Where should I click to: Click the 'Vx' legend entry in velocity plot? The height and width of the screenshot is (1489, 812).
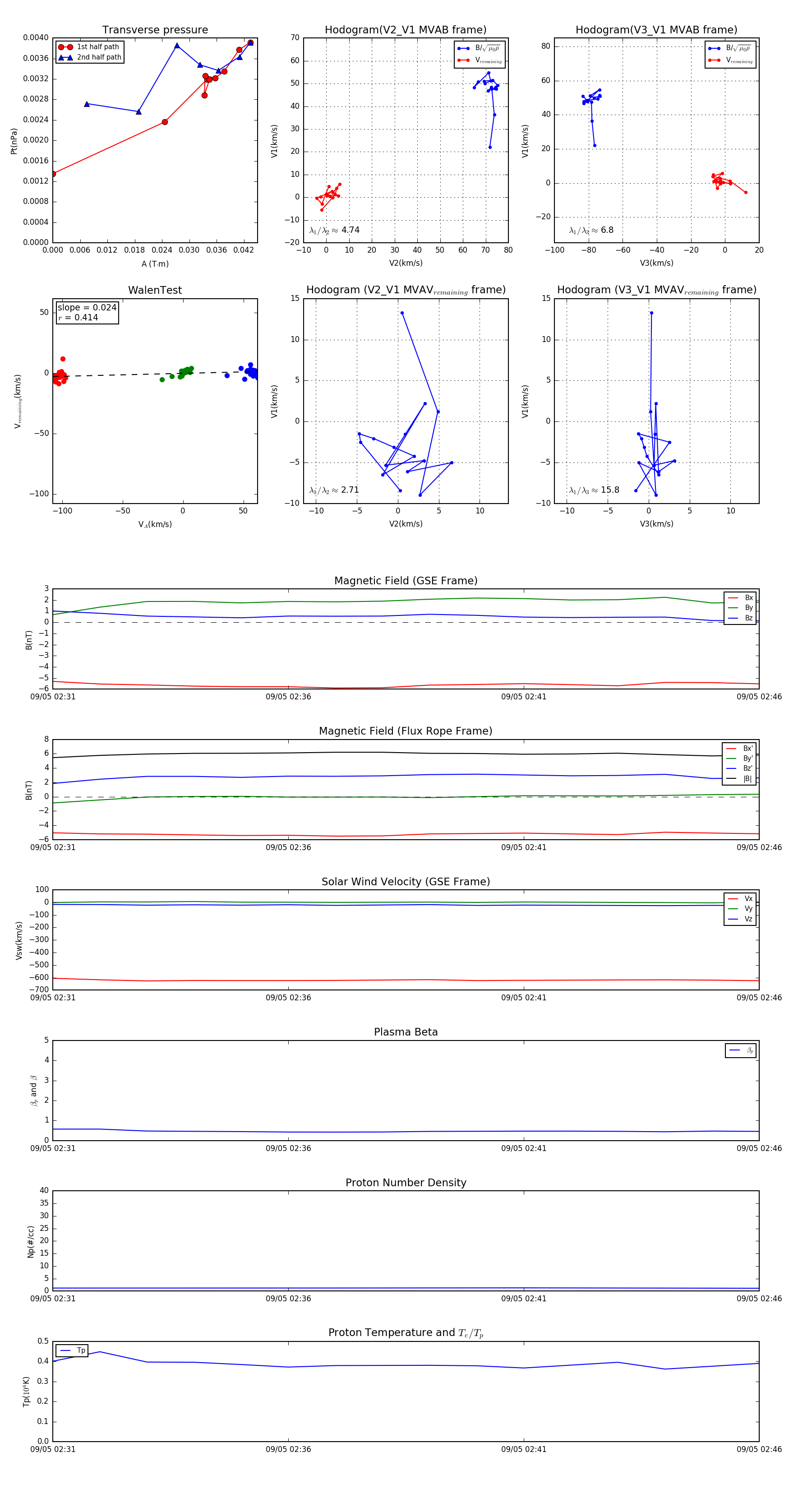(740, 899)
